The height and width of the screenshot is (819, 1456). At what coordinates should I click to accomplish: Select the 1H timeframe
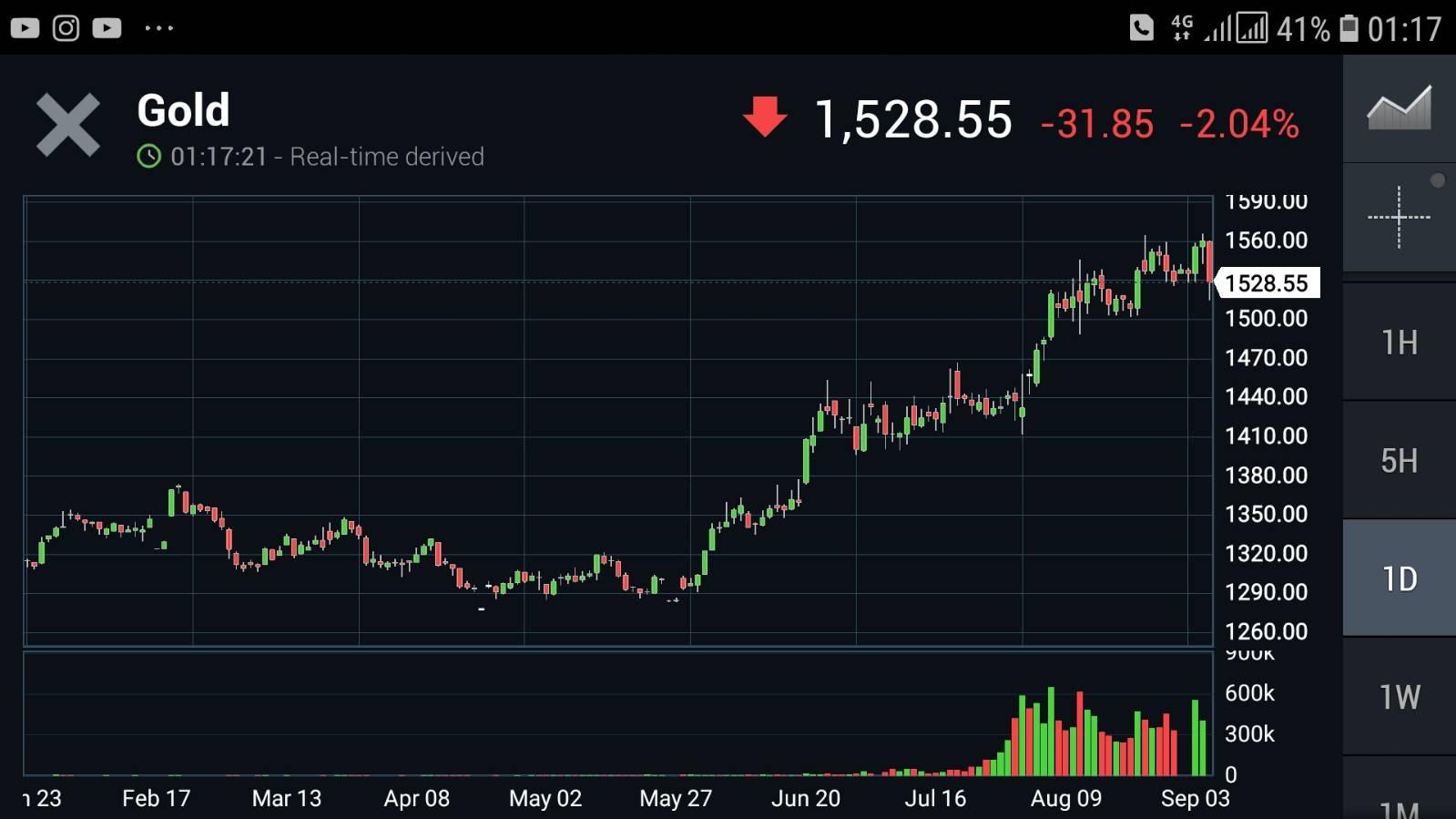(1399, 343)
